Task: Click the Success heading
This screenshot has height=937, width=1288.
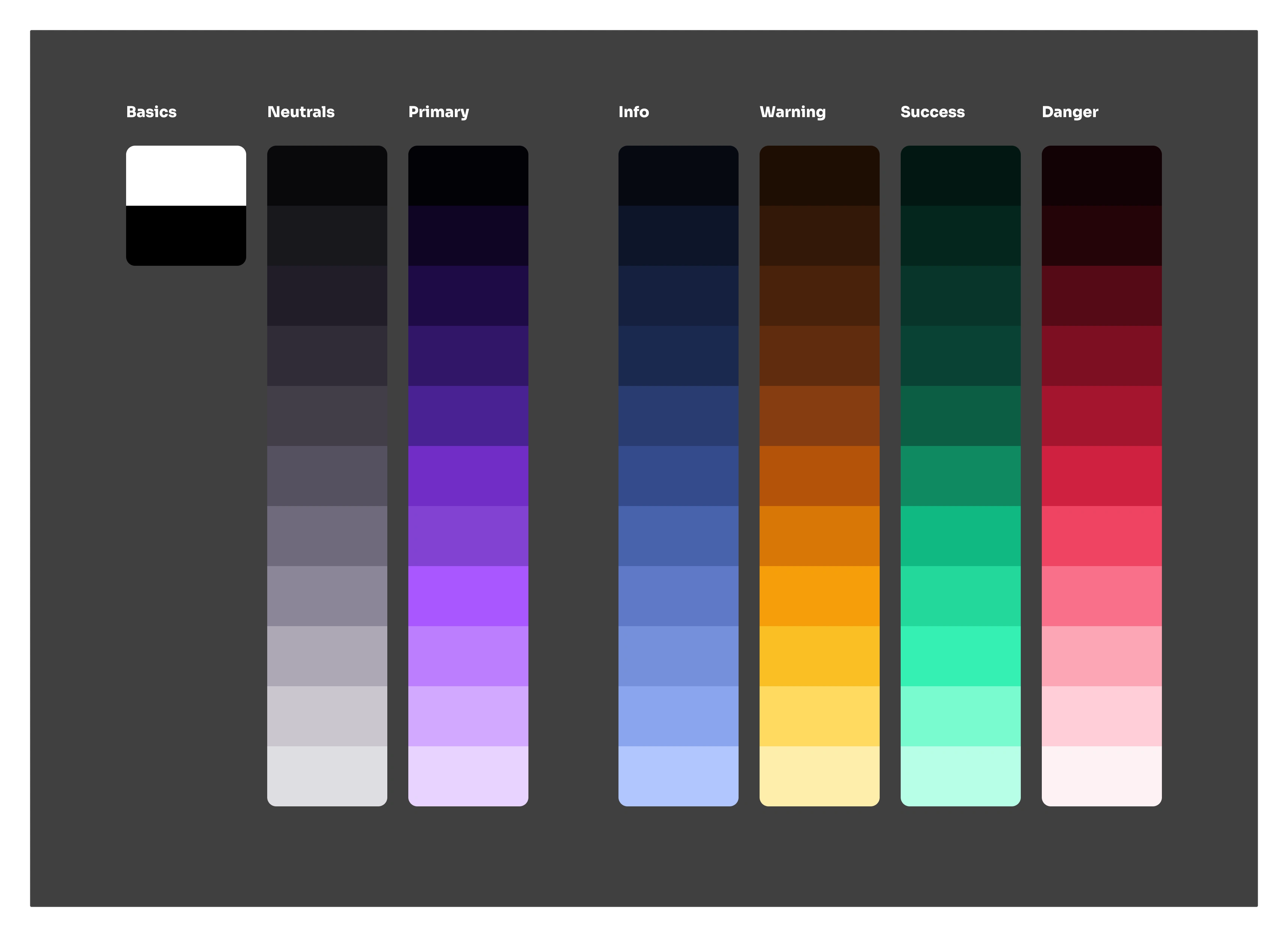Action: 933,112
